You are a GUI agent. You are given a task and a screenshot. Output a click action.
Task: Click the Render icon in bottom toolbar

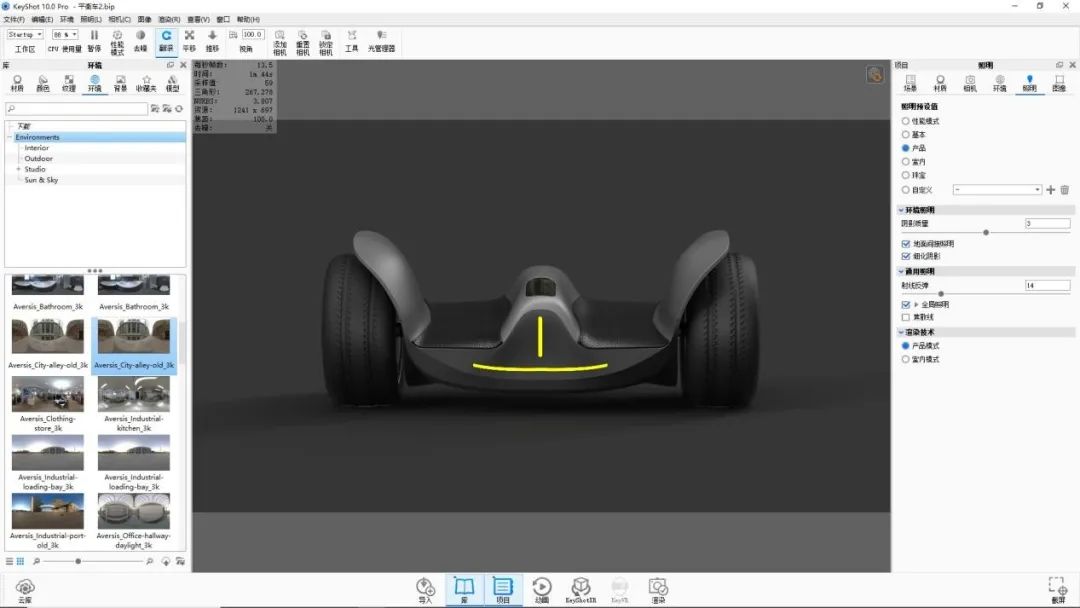point(657,589)
